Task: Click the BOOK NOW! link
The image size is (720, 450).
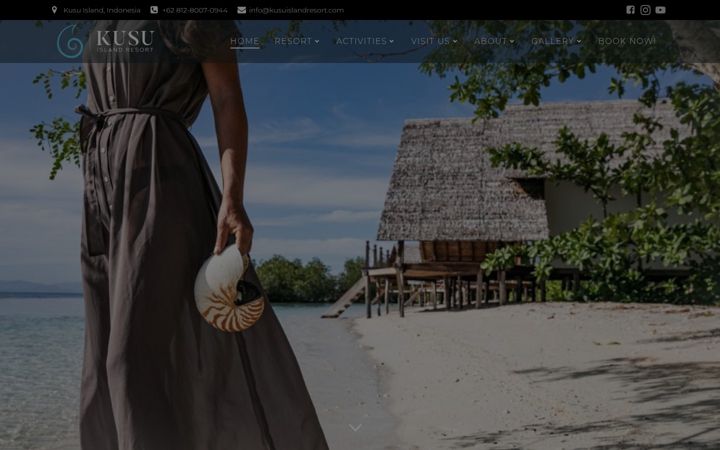Action: [627, 41]
